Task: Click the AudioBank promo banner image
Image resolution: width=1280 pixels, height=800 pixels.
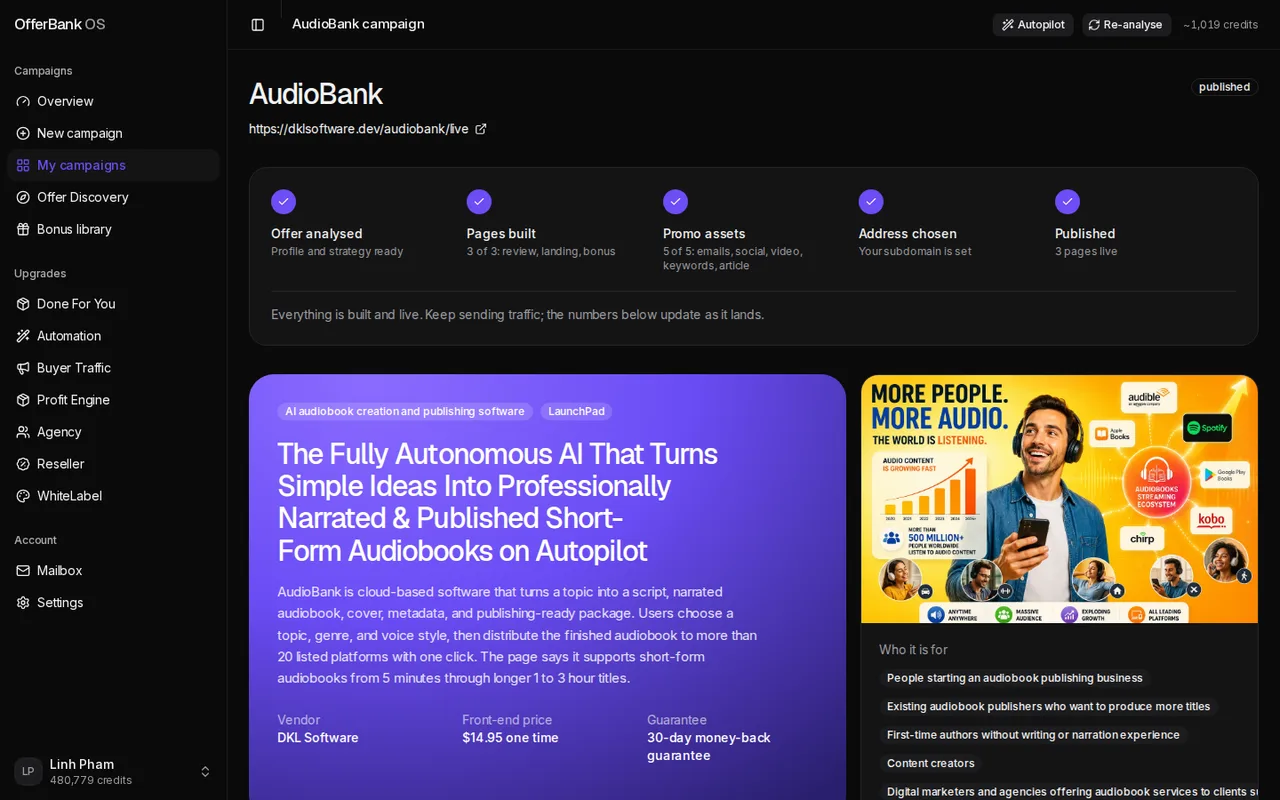Action: pos(1059,499)
